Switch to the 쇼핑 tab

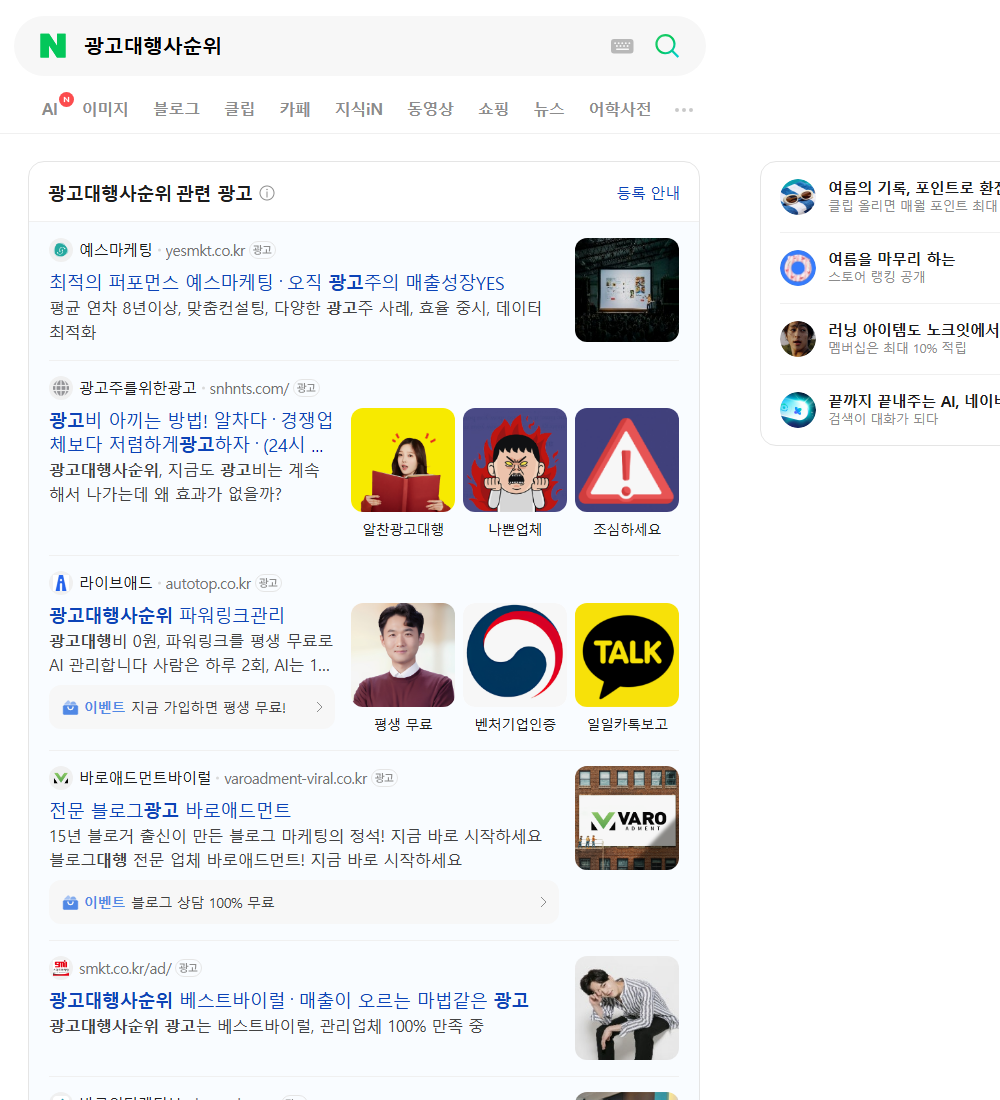493,109
